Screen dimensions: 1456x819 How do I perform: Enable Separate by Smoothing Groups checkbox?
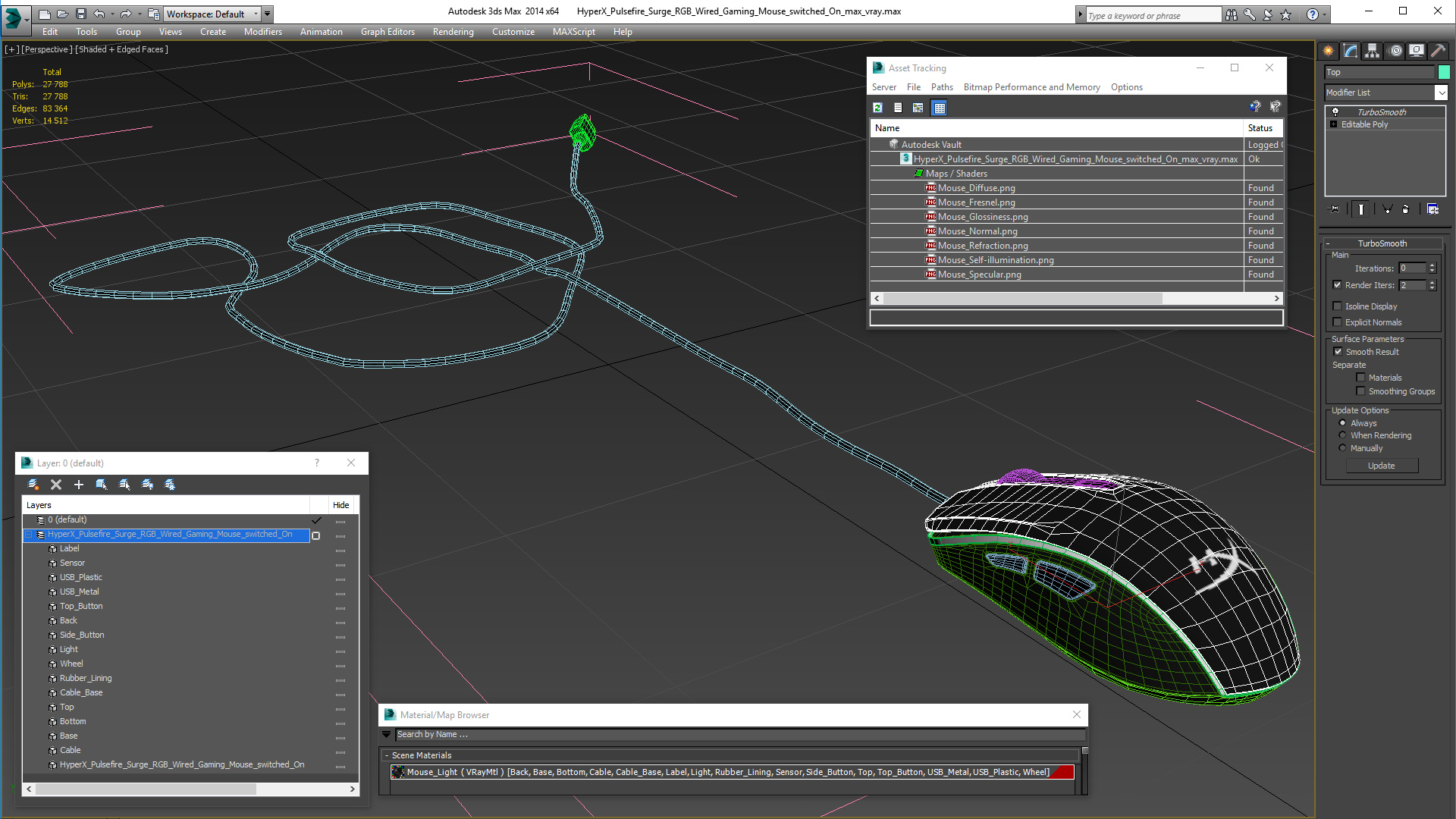tap(1361, 391)
